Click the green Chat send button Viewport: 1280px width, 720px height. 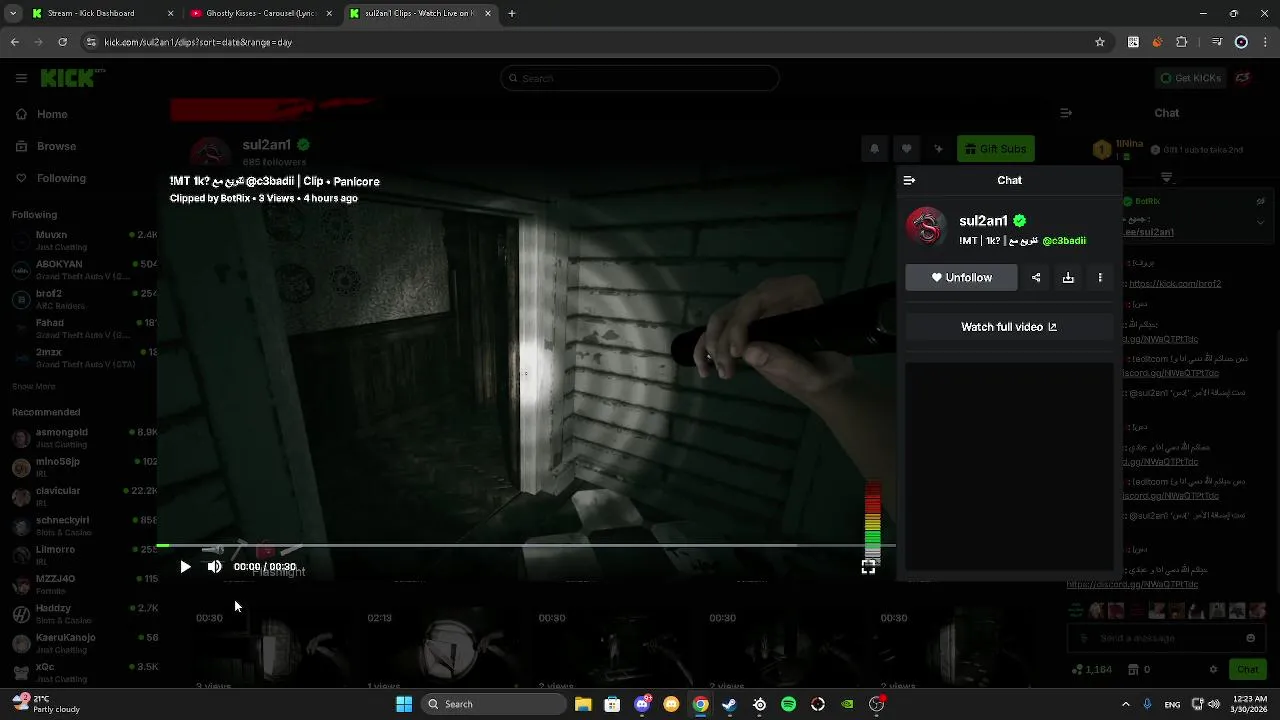click(1247, 669)
